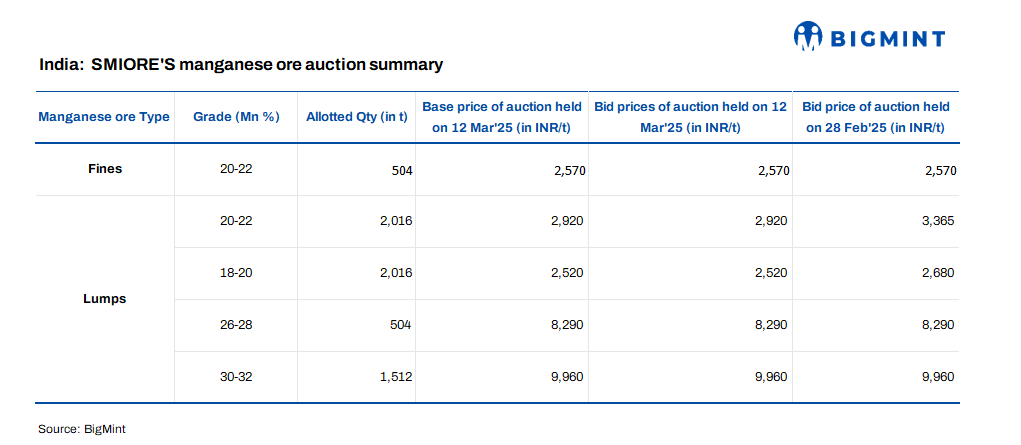The width and height of the screenshot is (1021, 445).
Task: Select the 9,960 base price for 30-32 grade
Action: [567, 377]
